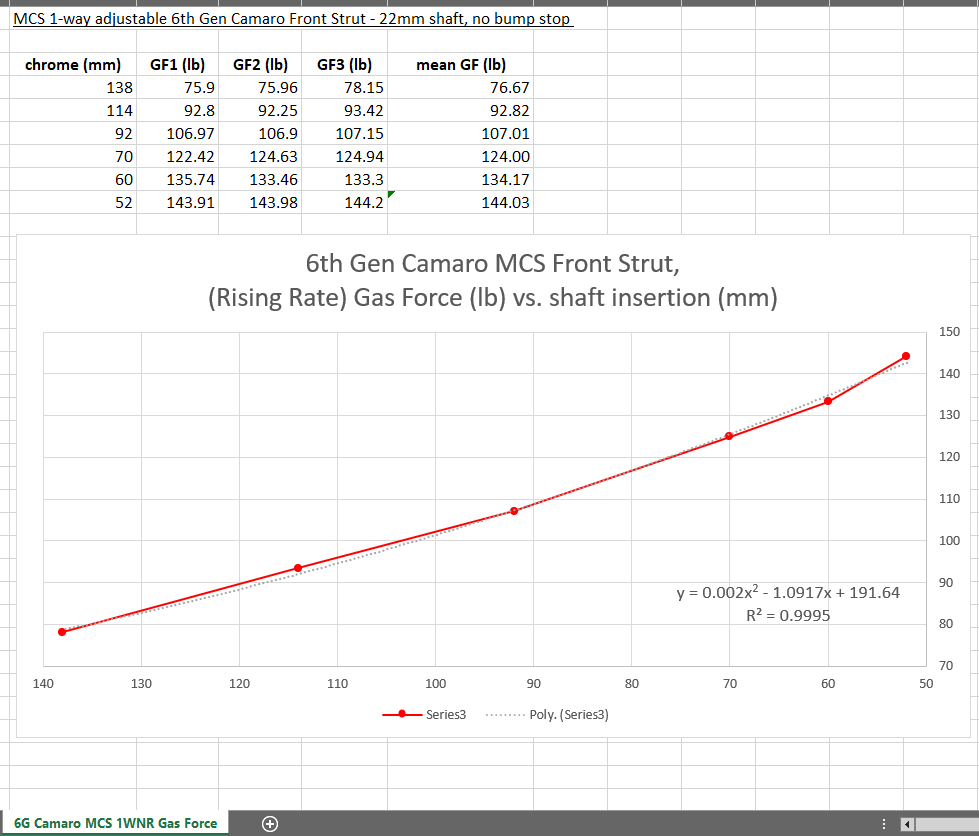Click the data point at 92 mm
Screen dimensions: 979x836
[x=514, y=511]
